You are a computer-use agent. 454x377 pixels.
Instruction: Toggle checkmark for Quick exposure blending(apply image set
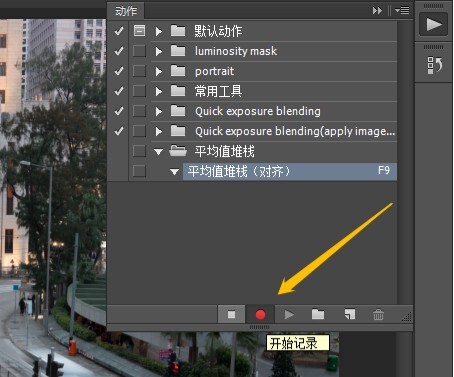tap(119, 131)
